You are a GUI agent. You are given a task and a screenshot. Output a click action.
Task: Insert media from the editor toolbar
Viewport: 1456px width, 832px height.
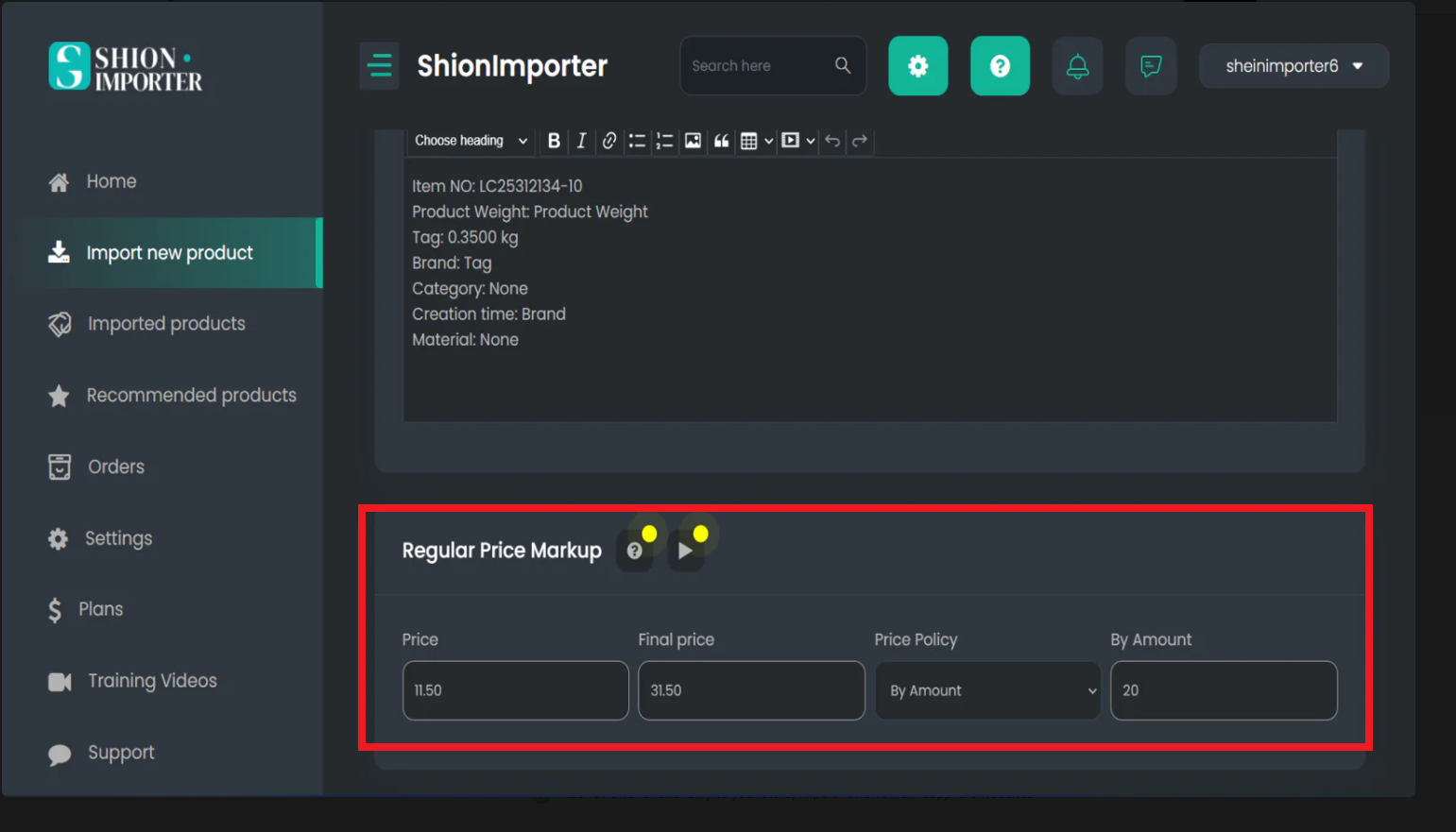tap(791, 141)
